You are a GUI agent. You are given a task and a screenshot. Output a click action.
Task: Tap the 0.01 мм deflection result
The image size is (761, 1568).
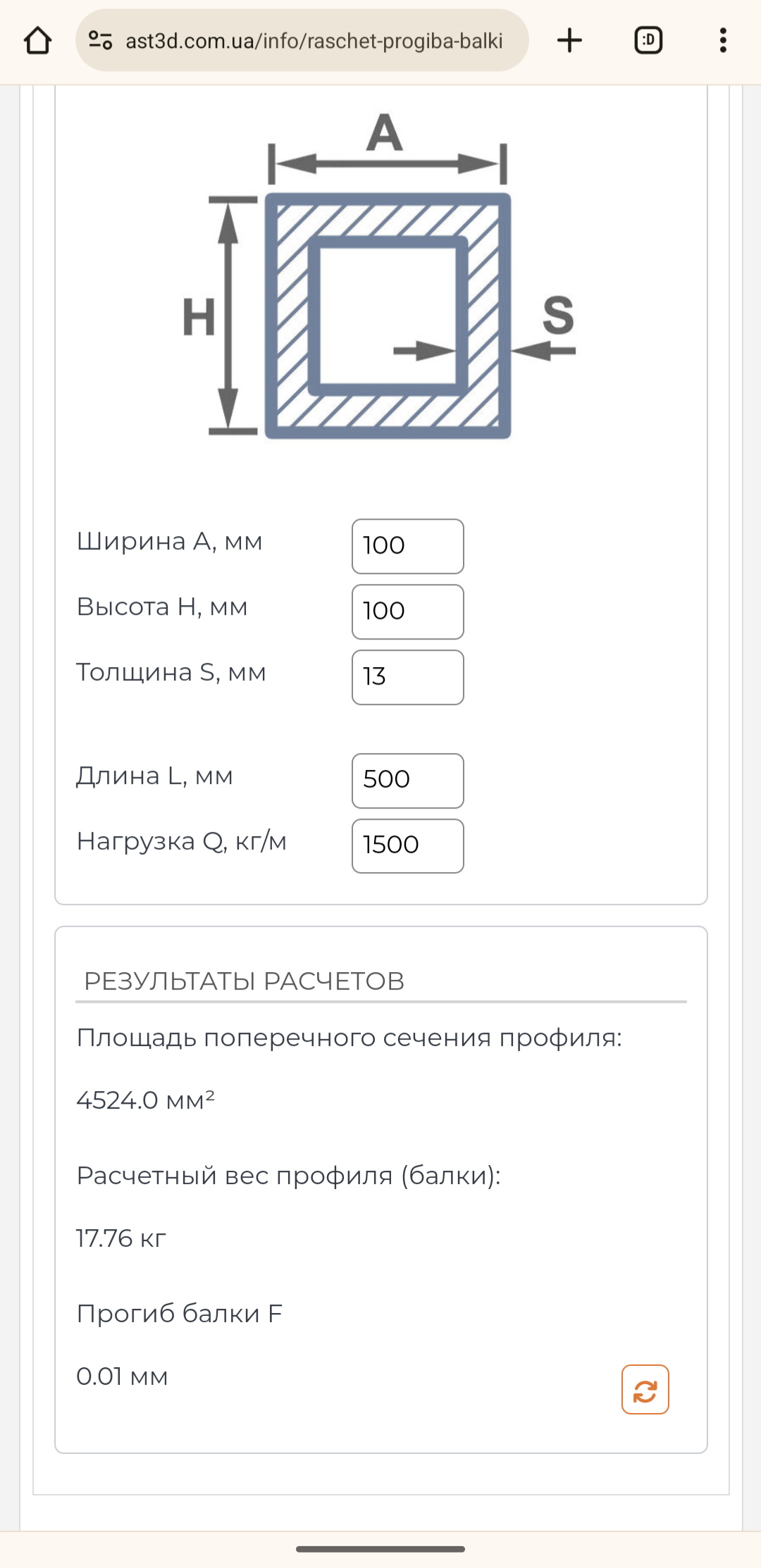[x=122, y=1376]
